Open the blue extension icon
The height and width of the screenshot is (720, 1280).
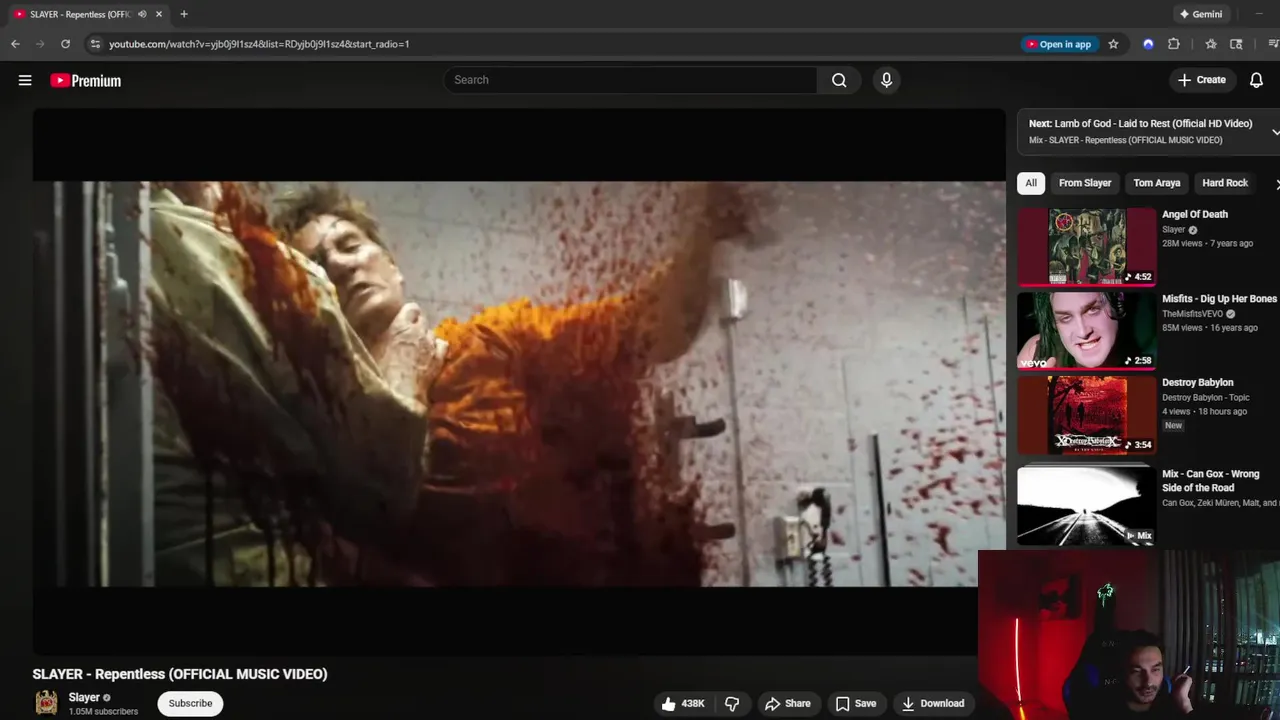point(1148,44)
